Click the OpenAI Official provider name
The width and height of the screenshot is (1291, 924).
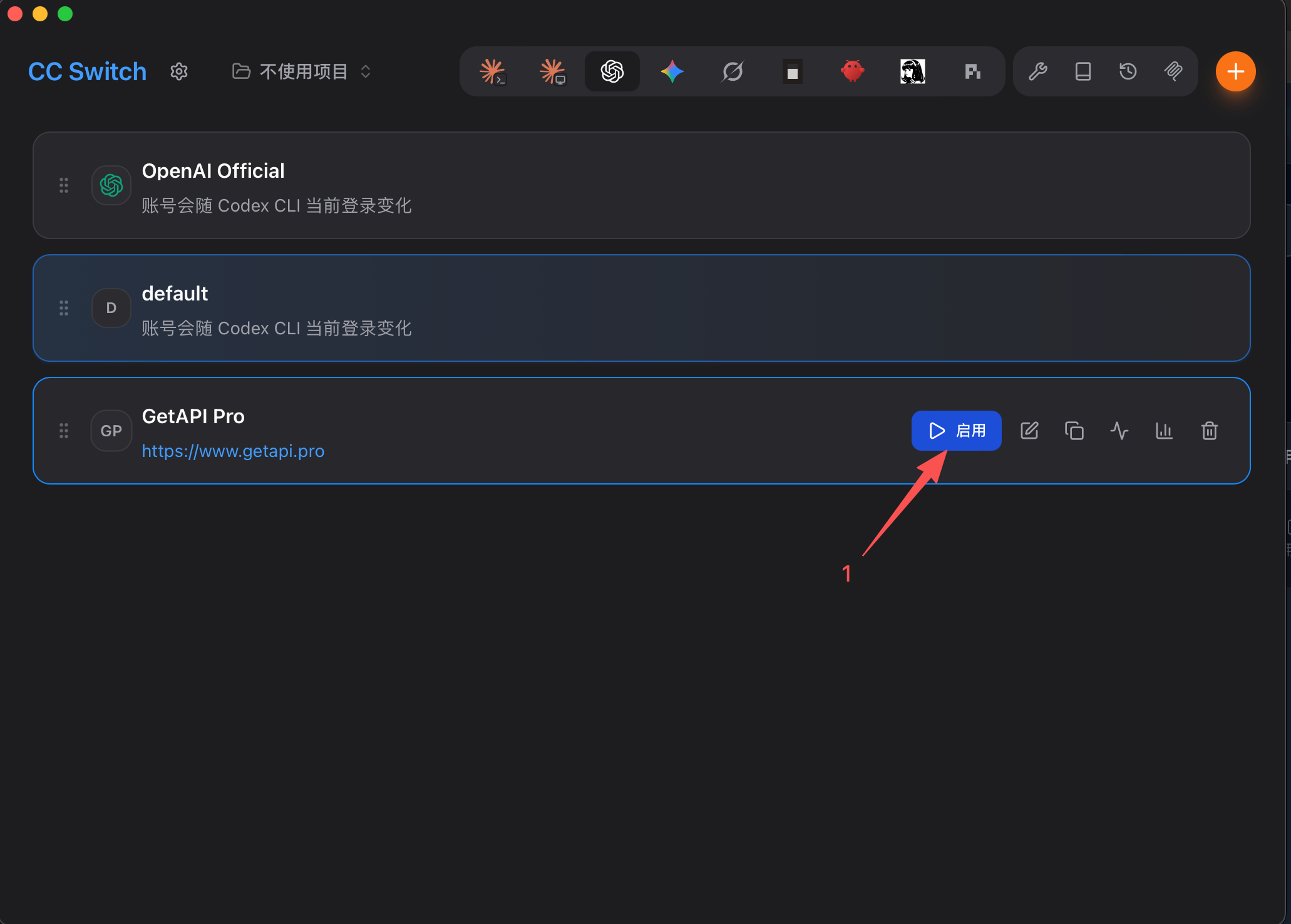[x=213, y=171]
